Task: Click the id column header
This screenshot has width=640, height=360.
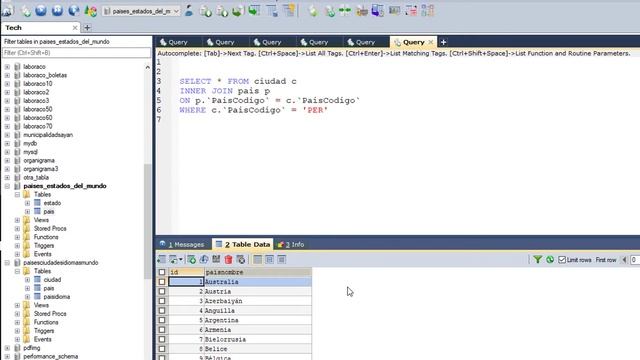Action: 186,272
